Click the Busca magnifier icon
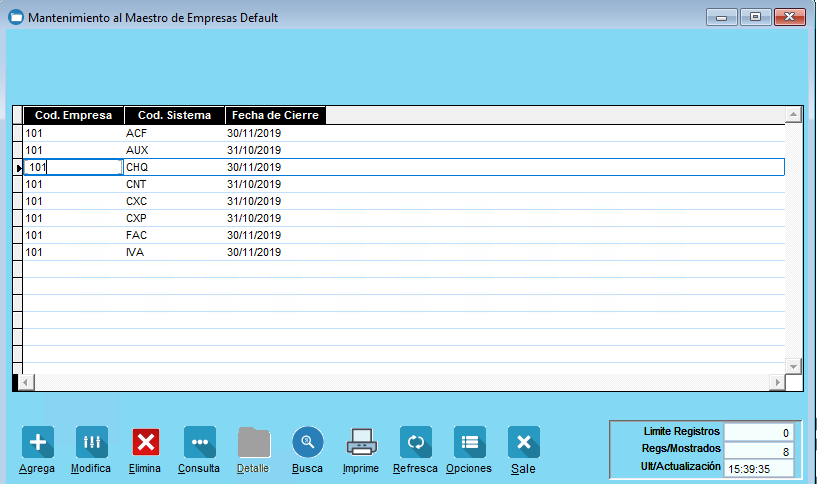The width and height of the screenshot is (817, 484). [x=308, y=442]
